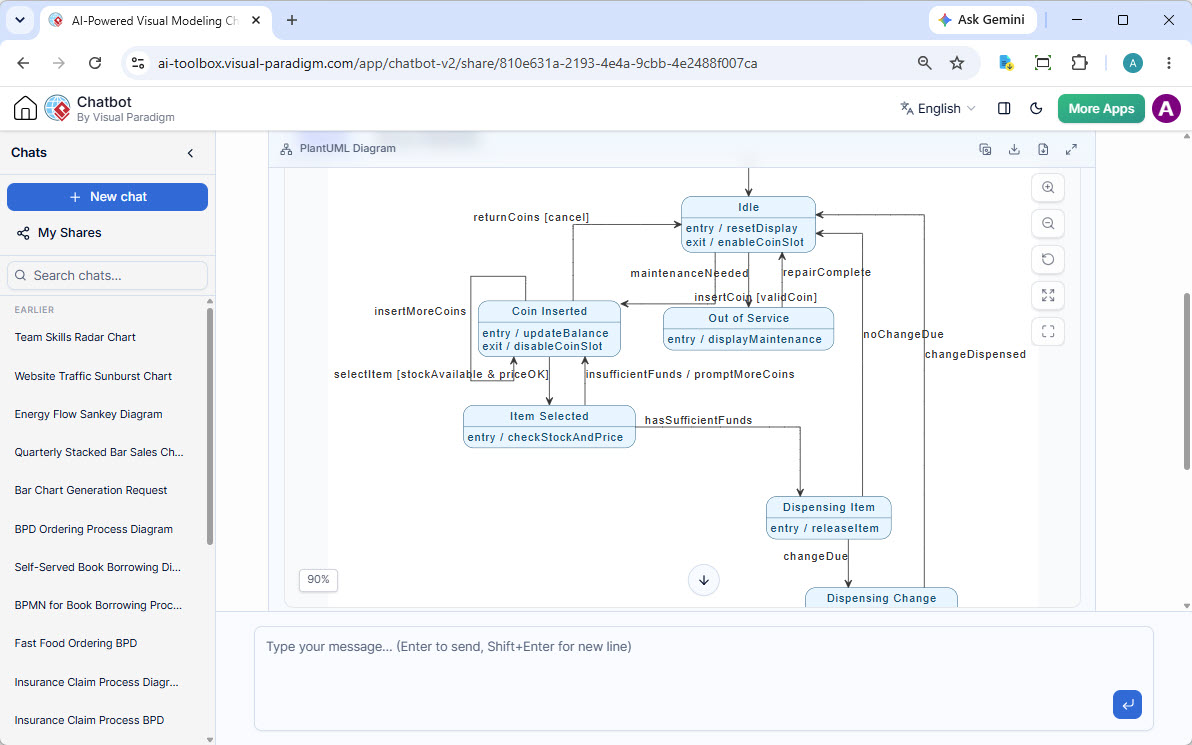Download the diagram image icon
The width and height of the screenshot is (1192, 745).
click(1014, 149)
